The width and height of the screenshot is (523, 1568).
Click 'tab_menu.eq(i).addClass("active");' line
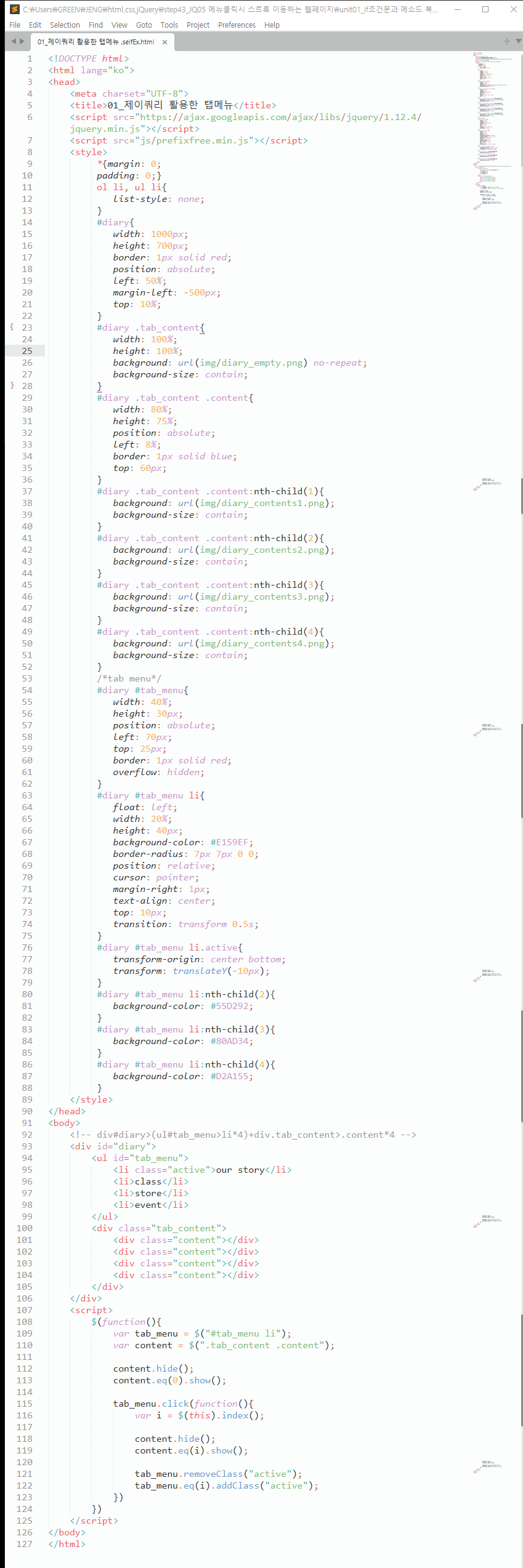(227, 1486)
